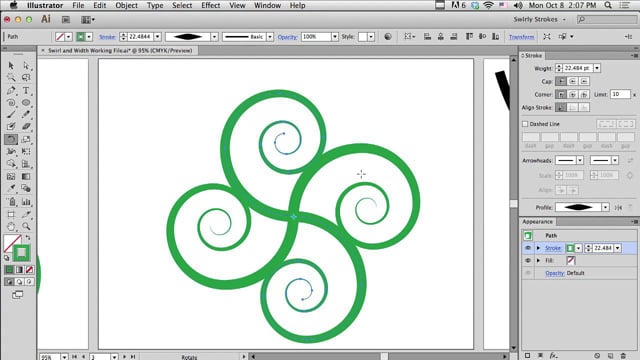Select the Blend tool

click(26, 189)
